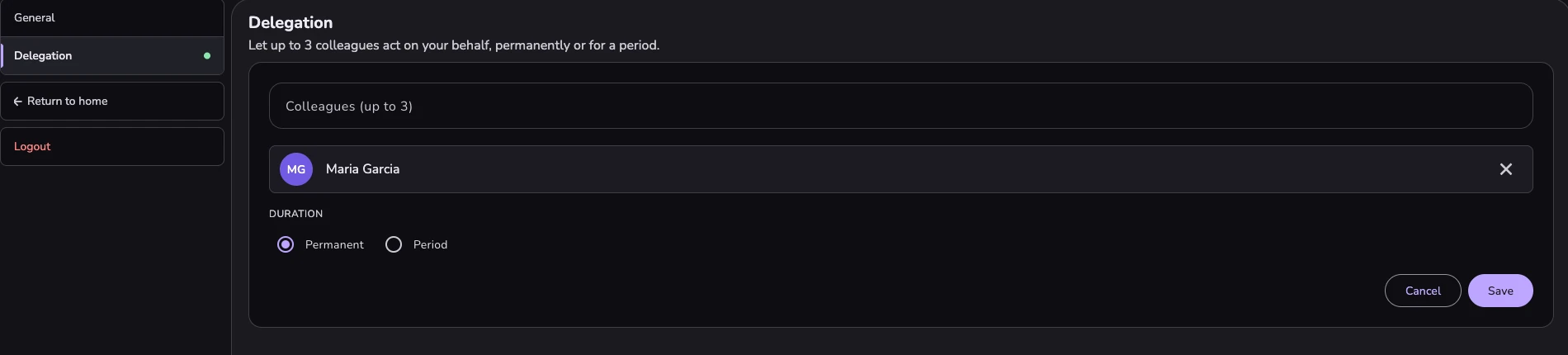Remove Maria Garcia with the X icon
The image size is (1568, 355).
(1505, 169)
